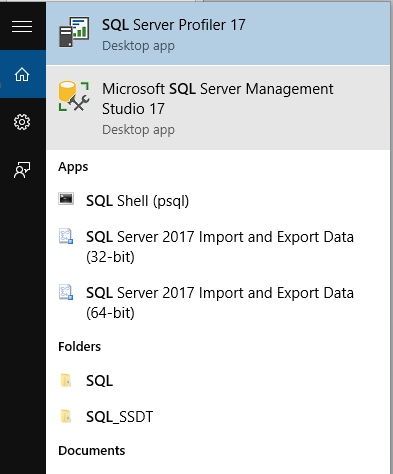
Task: Launch SQL Server Profiler 17
Action: 218,33
